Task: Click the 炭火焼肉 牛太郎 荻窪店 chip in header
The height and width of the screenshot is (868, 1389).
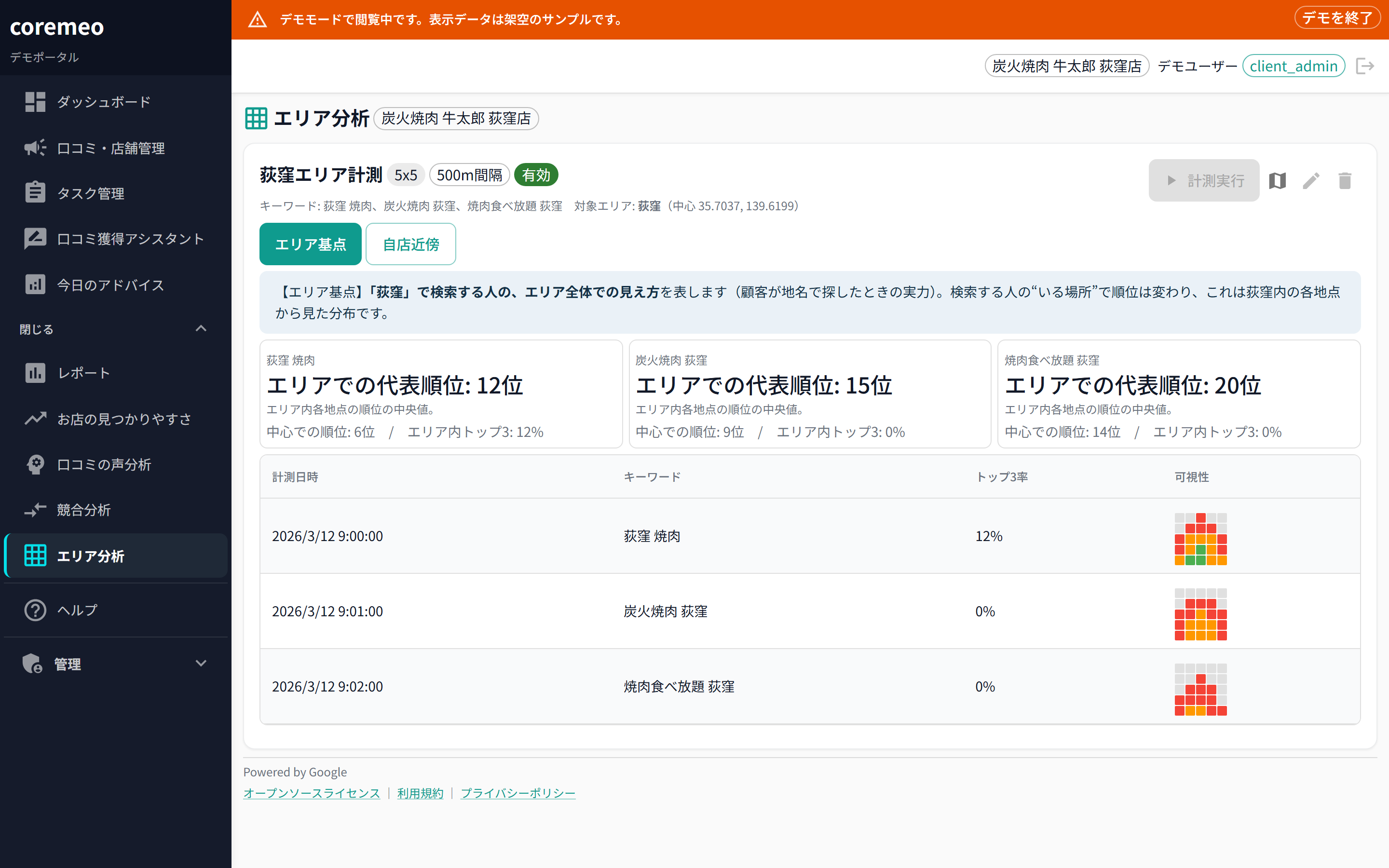Action: tap(1067, 66)
